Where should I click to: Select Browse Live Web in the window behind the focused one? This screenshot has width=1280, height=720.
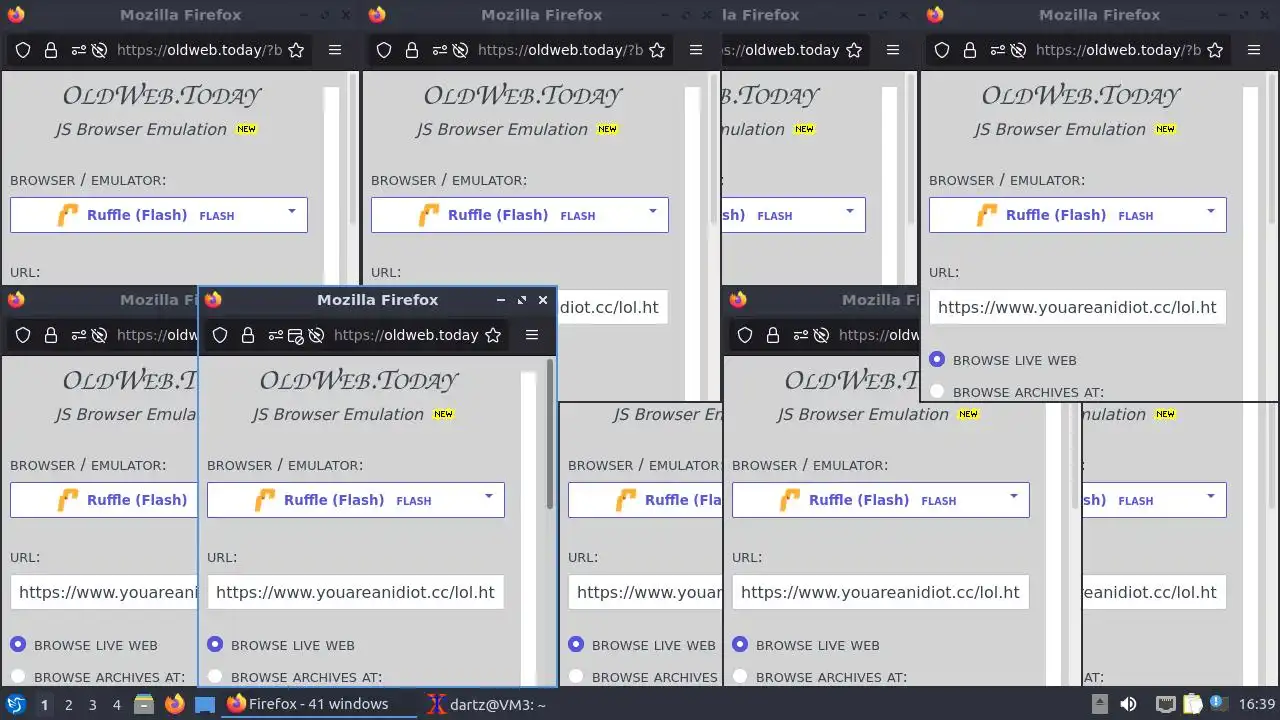click(x=576, y=645)
